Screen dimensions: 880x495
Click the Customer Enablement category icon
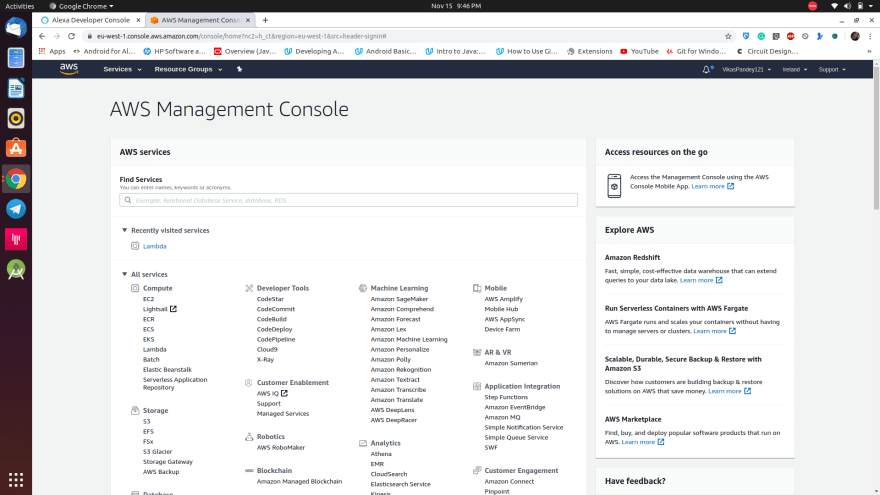pos(249,383)
